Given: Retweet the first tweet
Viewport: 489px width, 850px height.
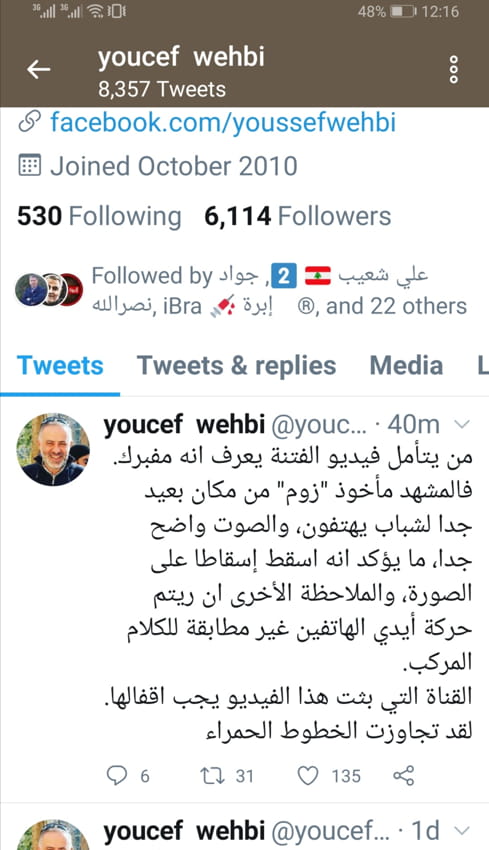Looking at the screenshot, I should click(x=211, y=776).
